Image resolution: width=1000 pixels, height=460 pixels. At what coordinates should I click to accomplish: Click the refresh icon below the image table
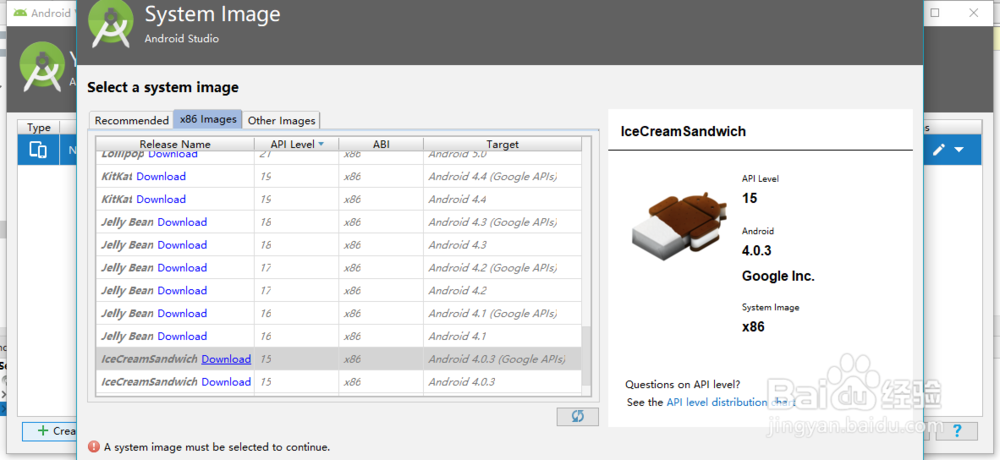point(577,416)
